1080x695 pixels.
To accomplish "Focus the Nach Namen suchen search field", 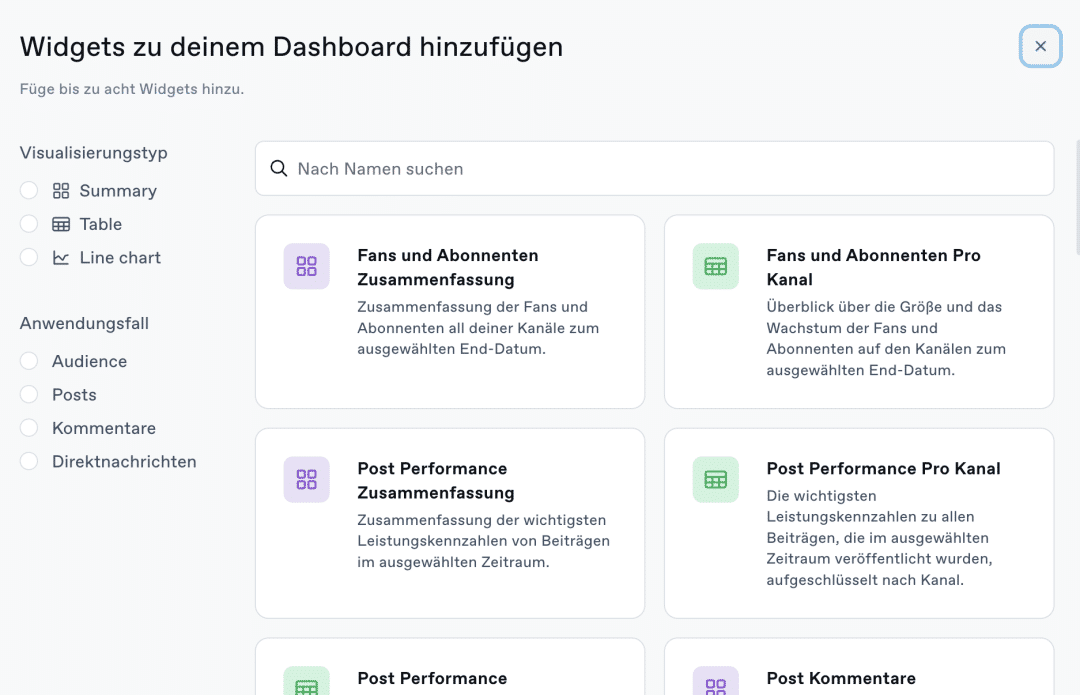I will [670, 169].
